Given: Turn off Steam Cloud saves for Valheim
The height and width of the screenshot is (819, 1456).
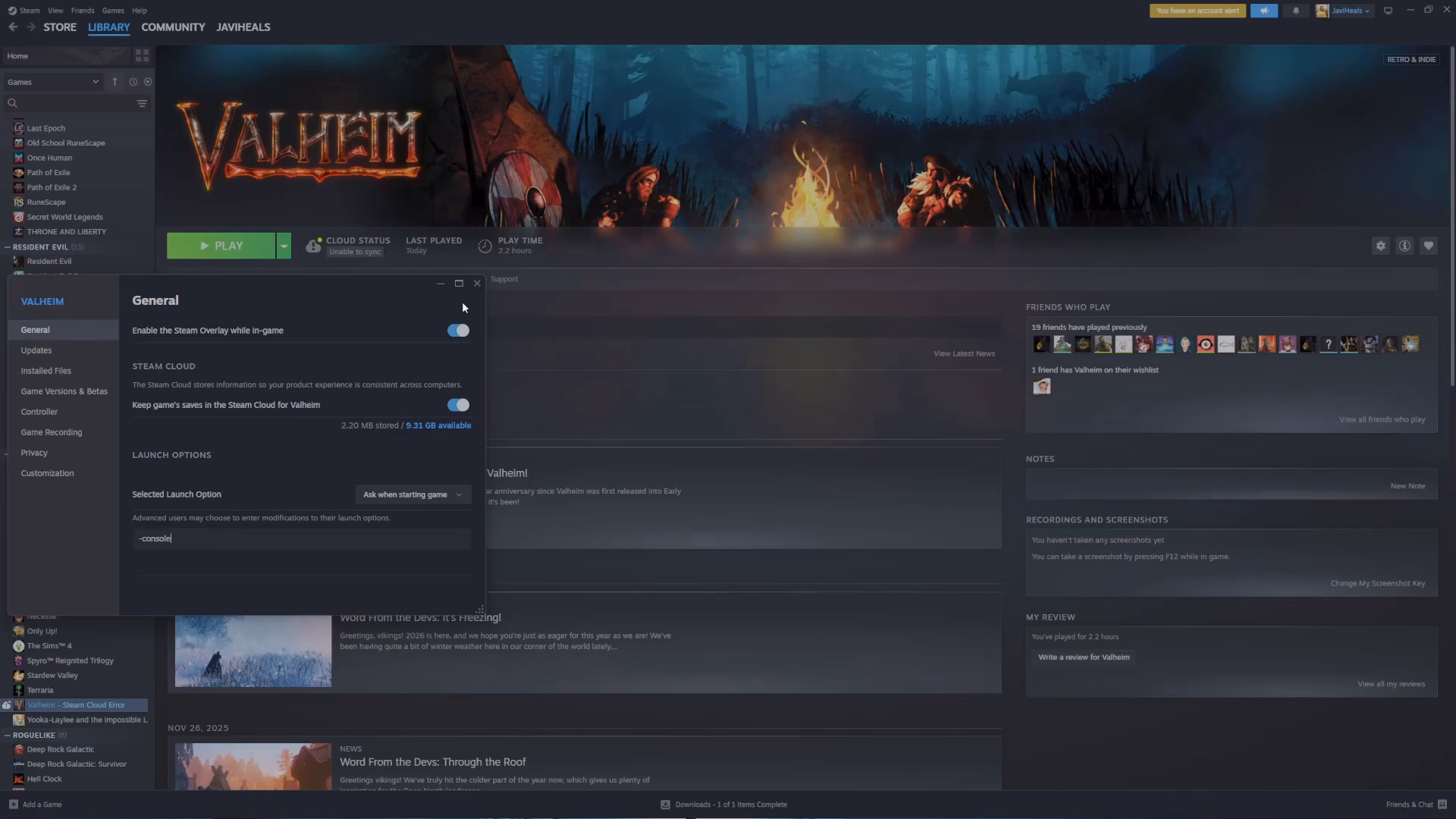Looking at the screenshot, I should (x=458, y=405).
